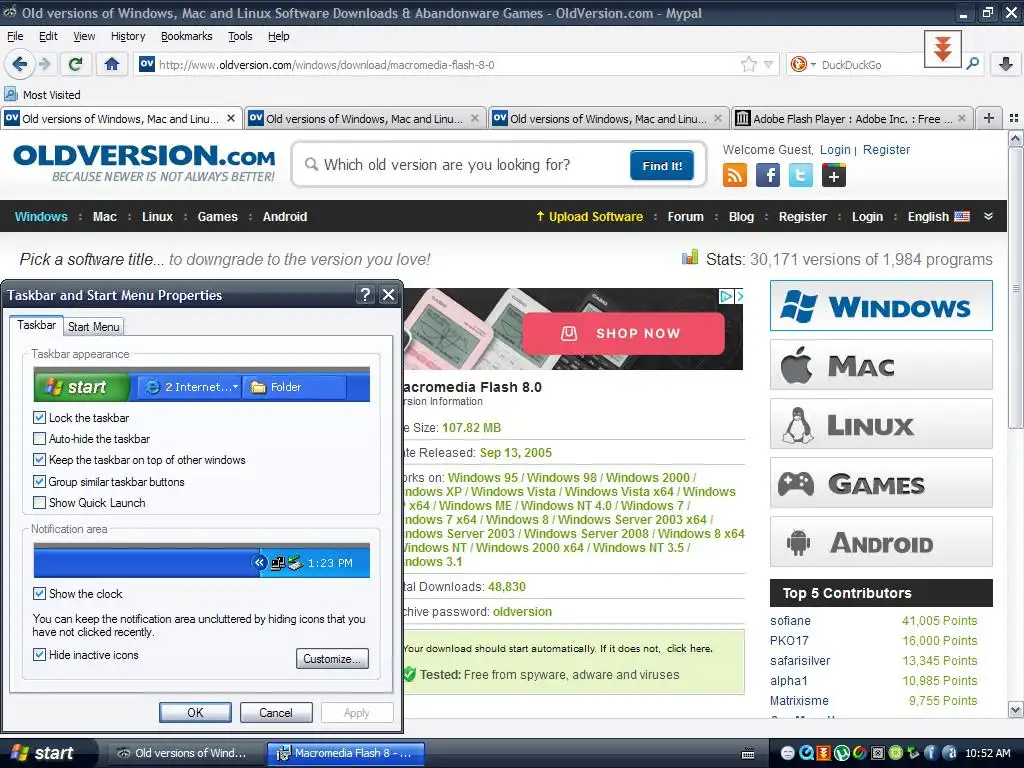Switch to Macromedia Flash 8 taskbar button
The width and height of the screenshot is (1024, 768).
[345, 753]
